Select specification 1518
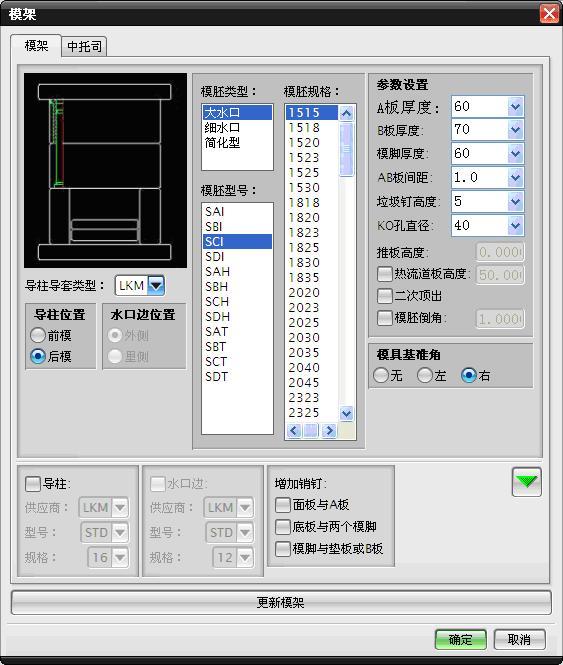 point(312,128)
